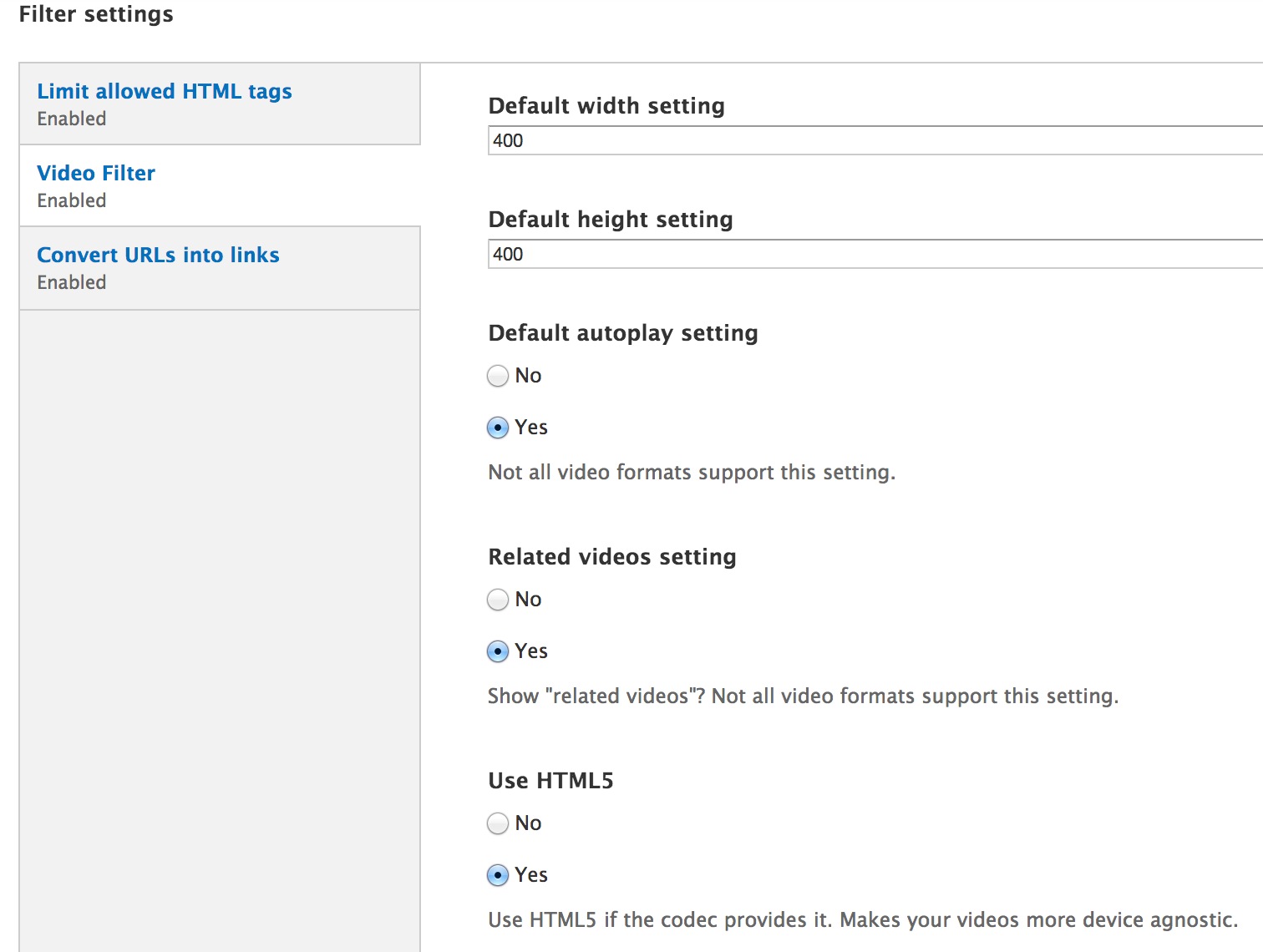Select "No" for Default autoplay setting
Viewport: 1263px width, 952px height.
(498, 376)
